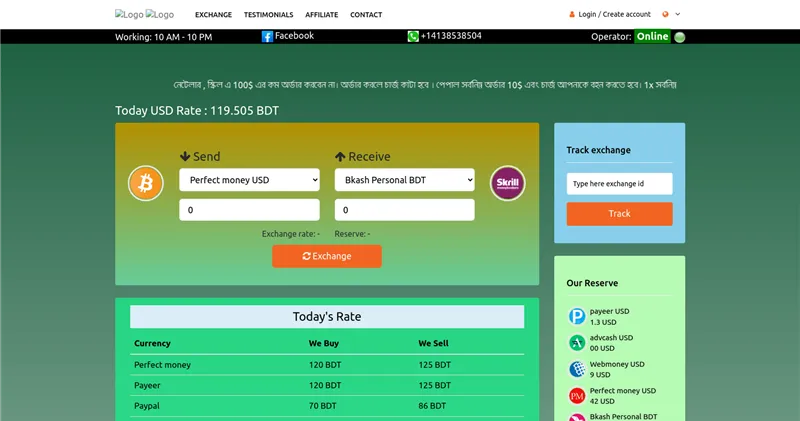Click the down arrow next to Send
The width and height of the screenshot is (800, 421).
(185, 156)
